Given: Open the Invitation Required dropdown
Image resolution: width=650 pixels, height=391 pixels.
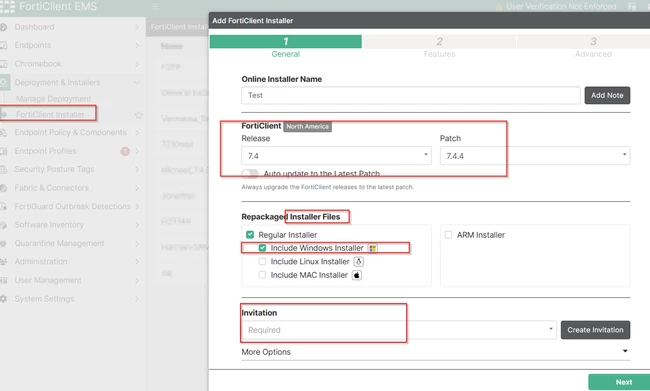Looking at the screenshot, I should [x=399, y=330].
